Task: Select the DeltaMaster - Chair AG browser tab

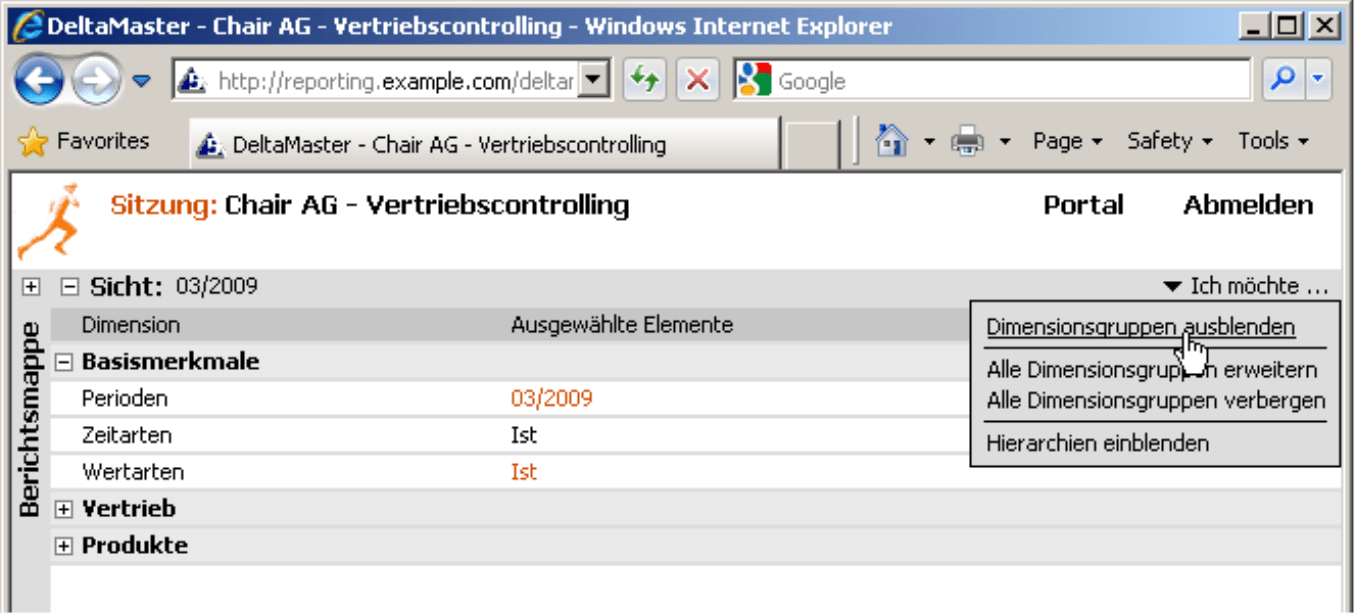Action: click(484, 145)
